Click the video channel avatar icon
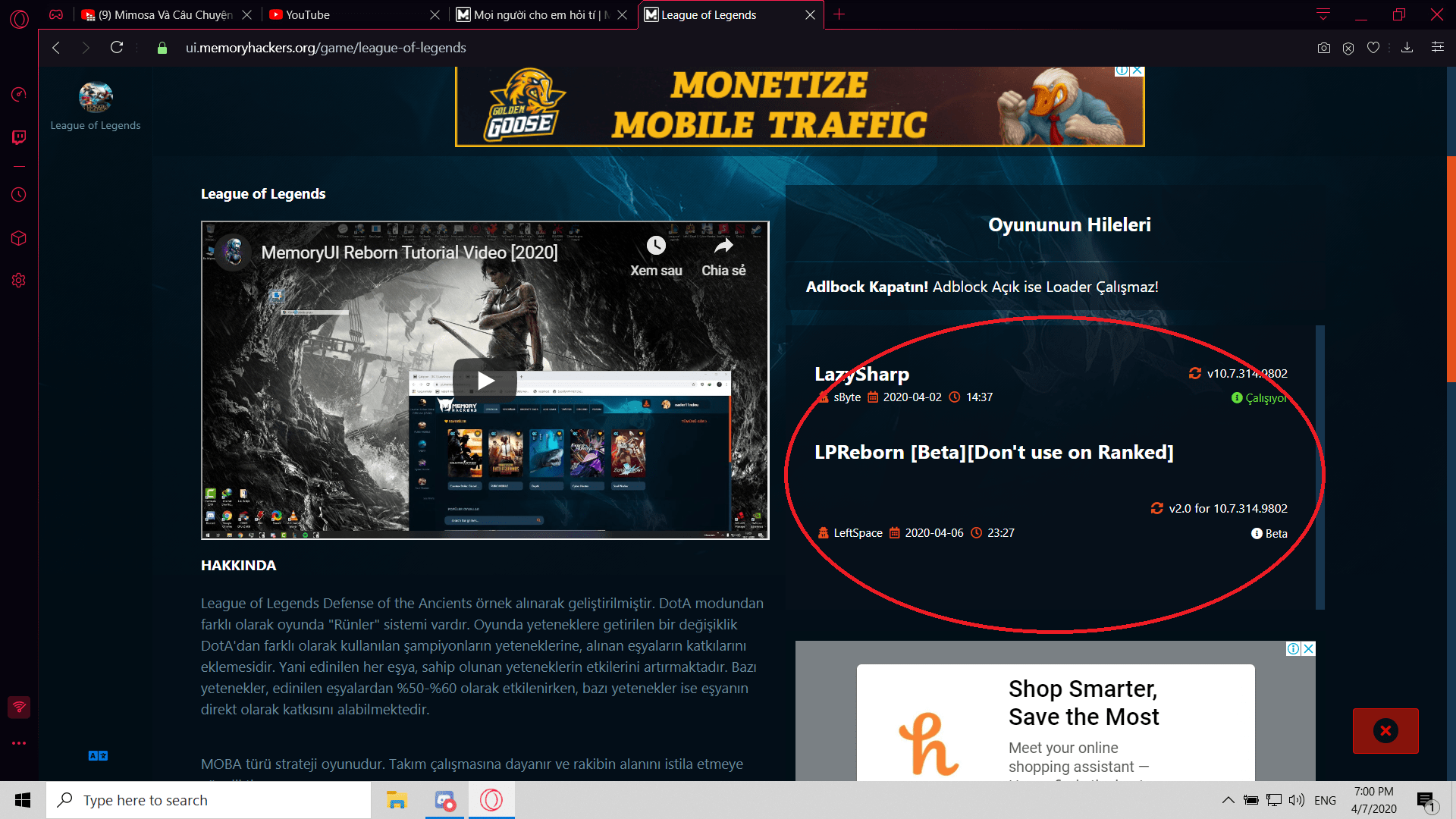 tap(234, 253)
